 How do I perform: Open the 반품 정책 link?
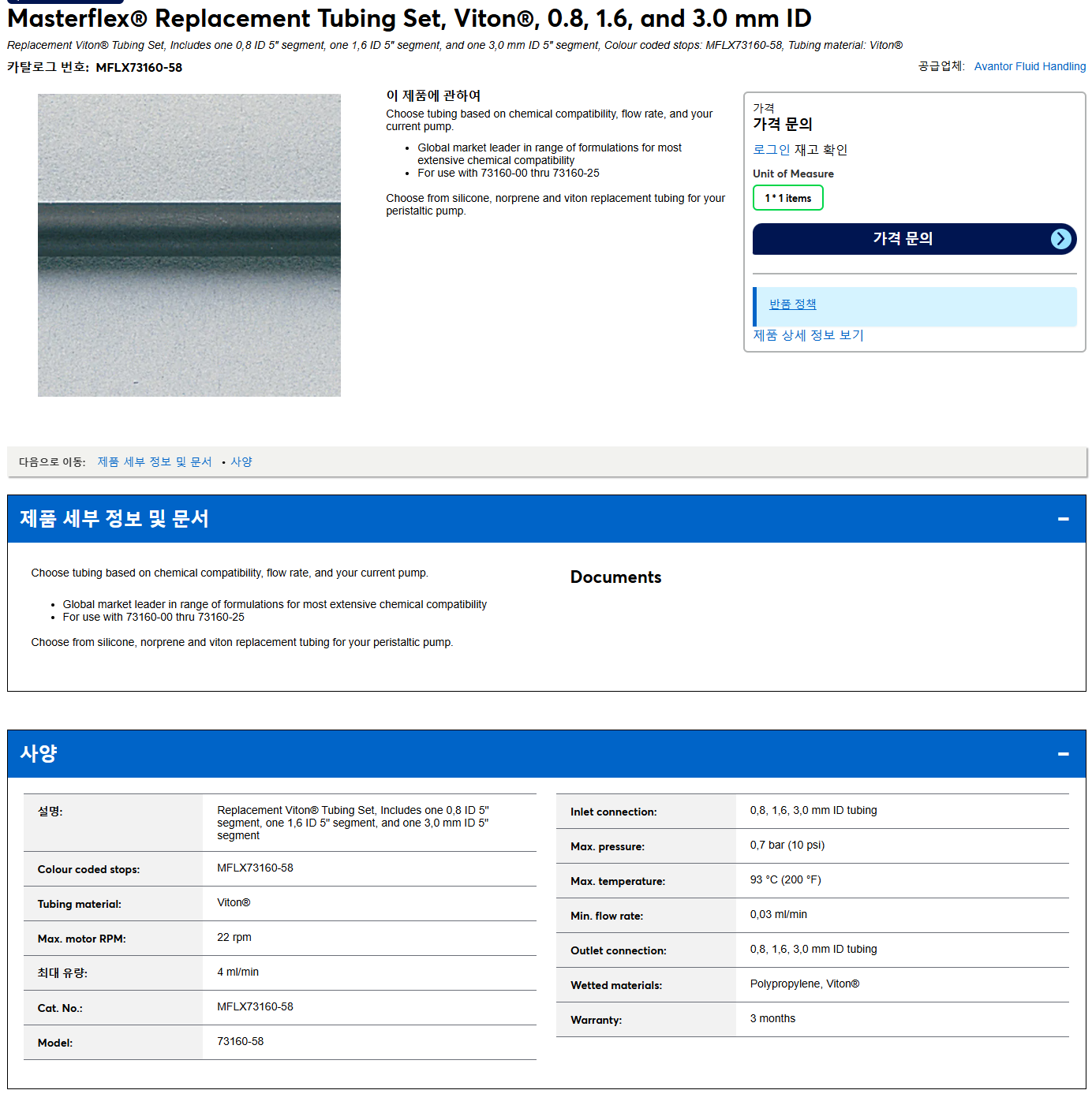pyautogui.click(x=792, y=304)
